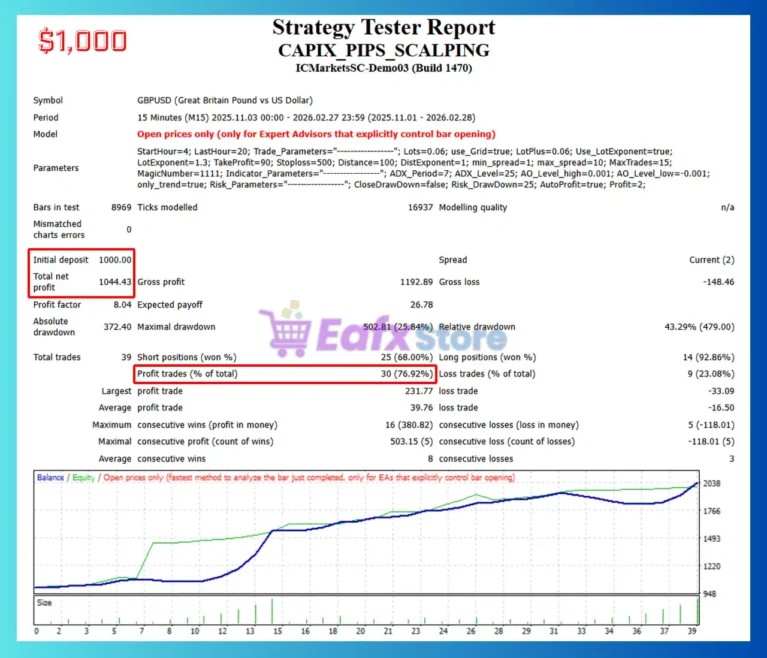Image resolution: width=767 pixels, height=658 pixels.
Task: Click the Modelling quality n/a value
Action: coord(727,207)
